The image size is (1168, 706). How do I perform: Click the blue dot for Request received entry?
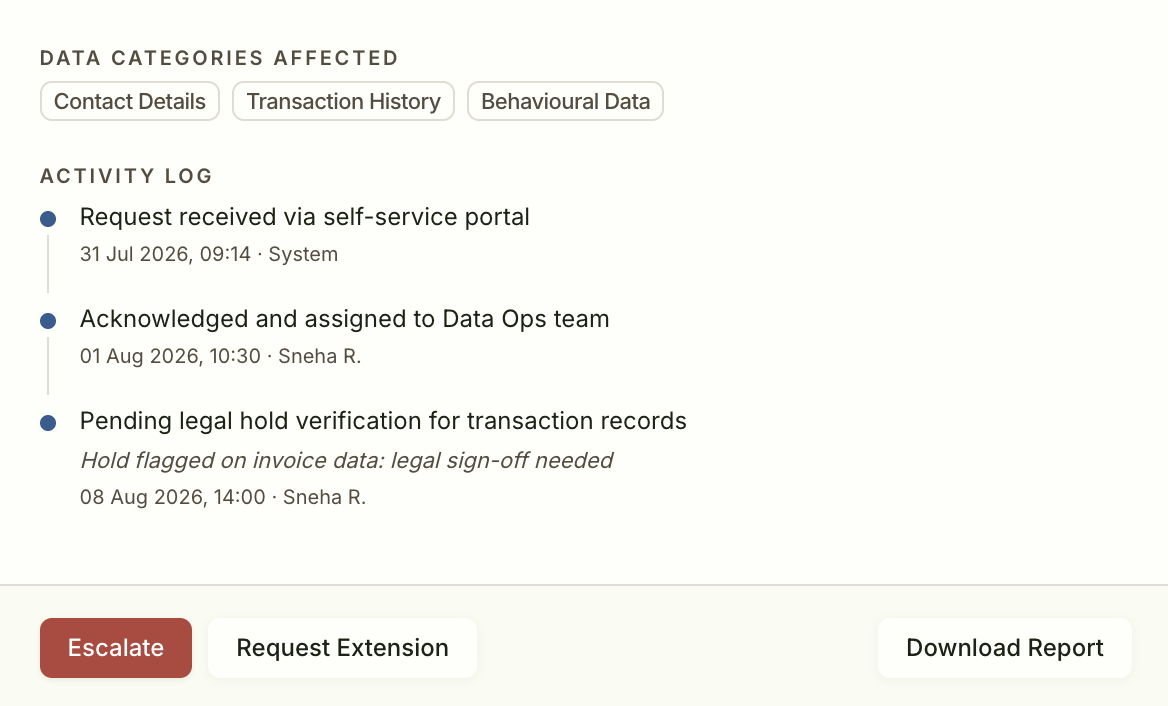[x=48, y=219]
